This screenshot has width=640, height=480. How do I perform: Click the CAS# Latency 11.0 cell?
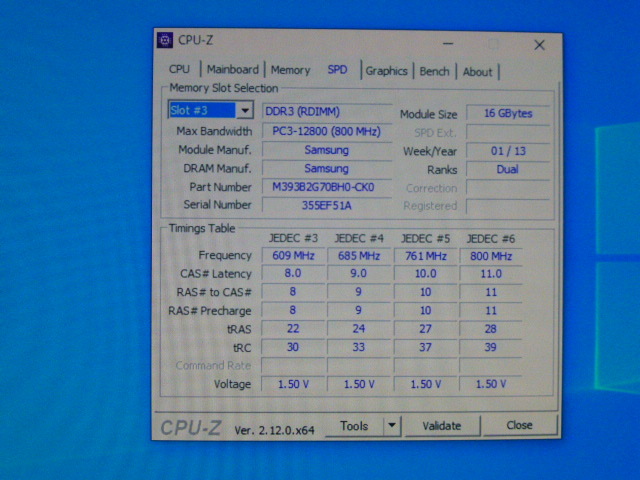pyautogui.click(x=491, y=274)
